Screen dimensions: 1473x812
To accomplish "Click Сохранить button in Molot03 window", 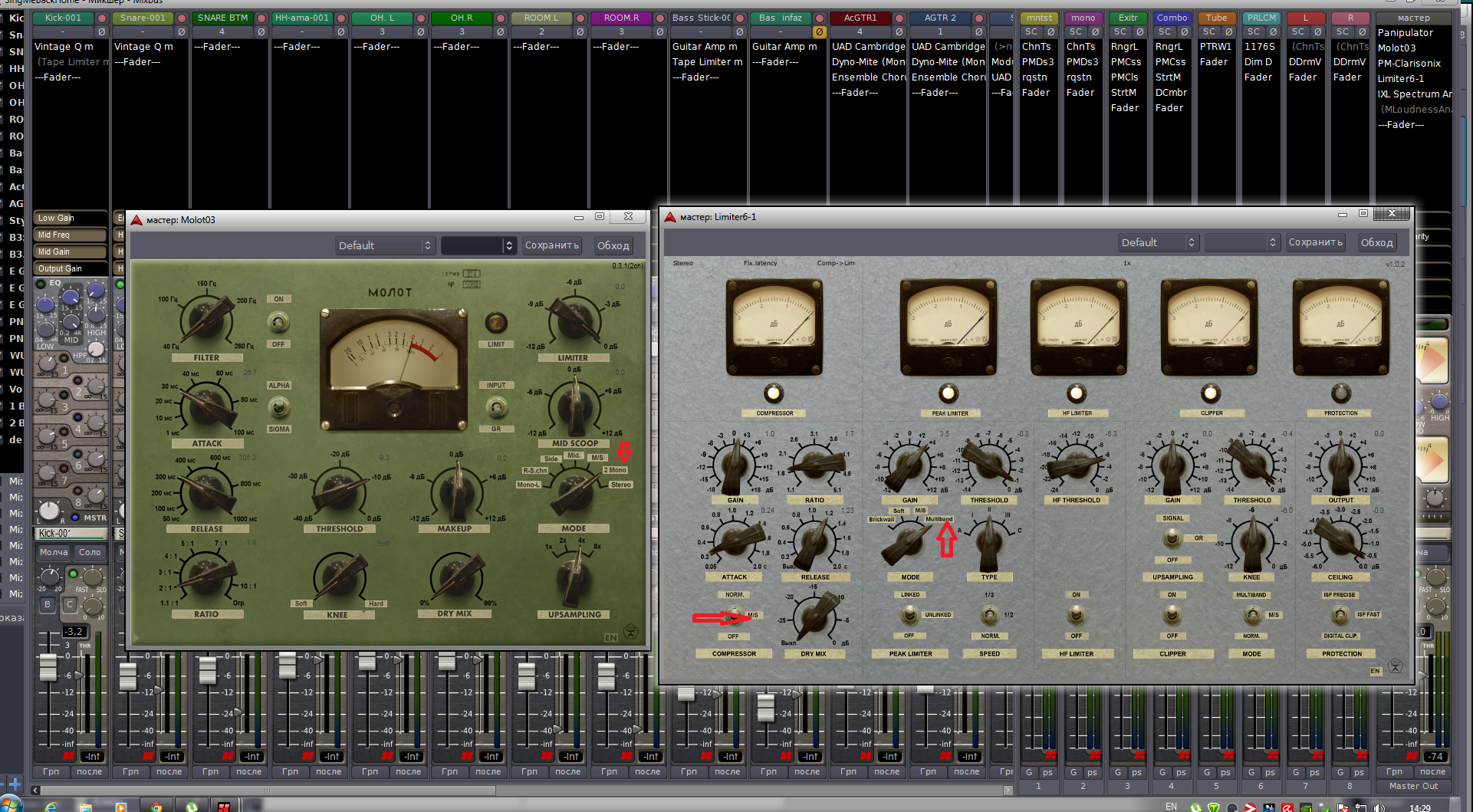I will coord(551,245).
